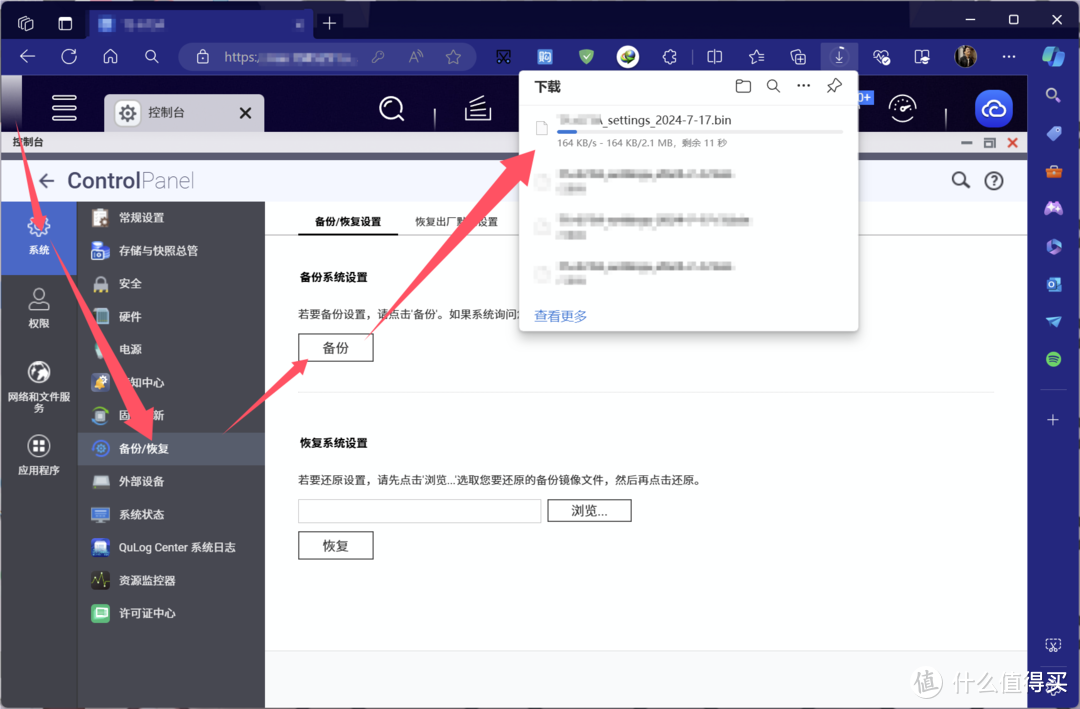This screenshot has height=709, width=1080.
Task: Open the downloads folder icon in the popup
Action: 743,86
